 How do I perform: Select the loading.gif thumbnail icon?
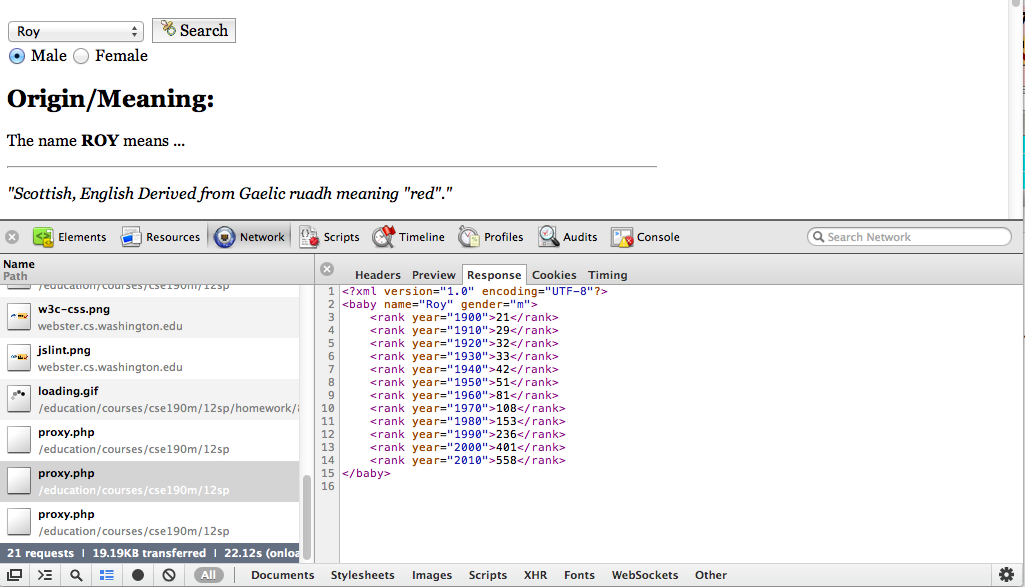point(19,399)
